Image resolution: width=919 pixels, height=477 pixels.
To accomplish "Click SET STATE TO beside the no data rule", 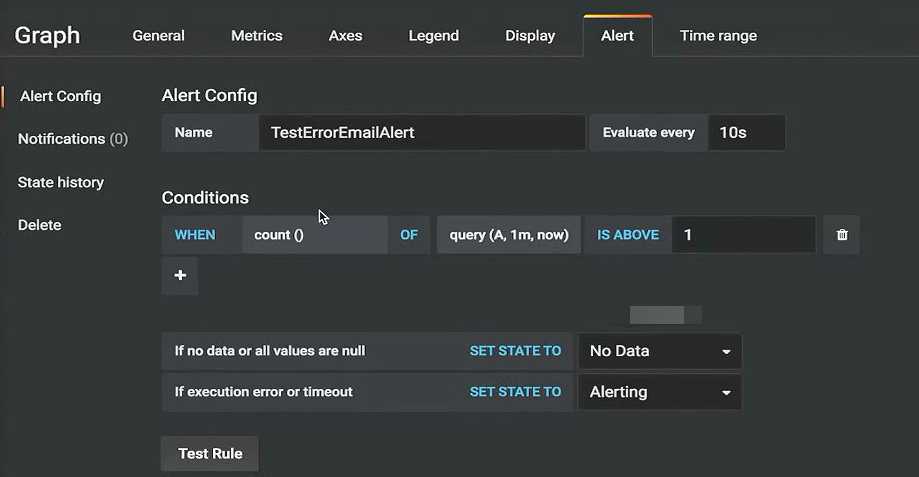I will 515,351.
